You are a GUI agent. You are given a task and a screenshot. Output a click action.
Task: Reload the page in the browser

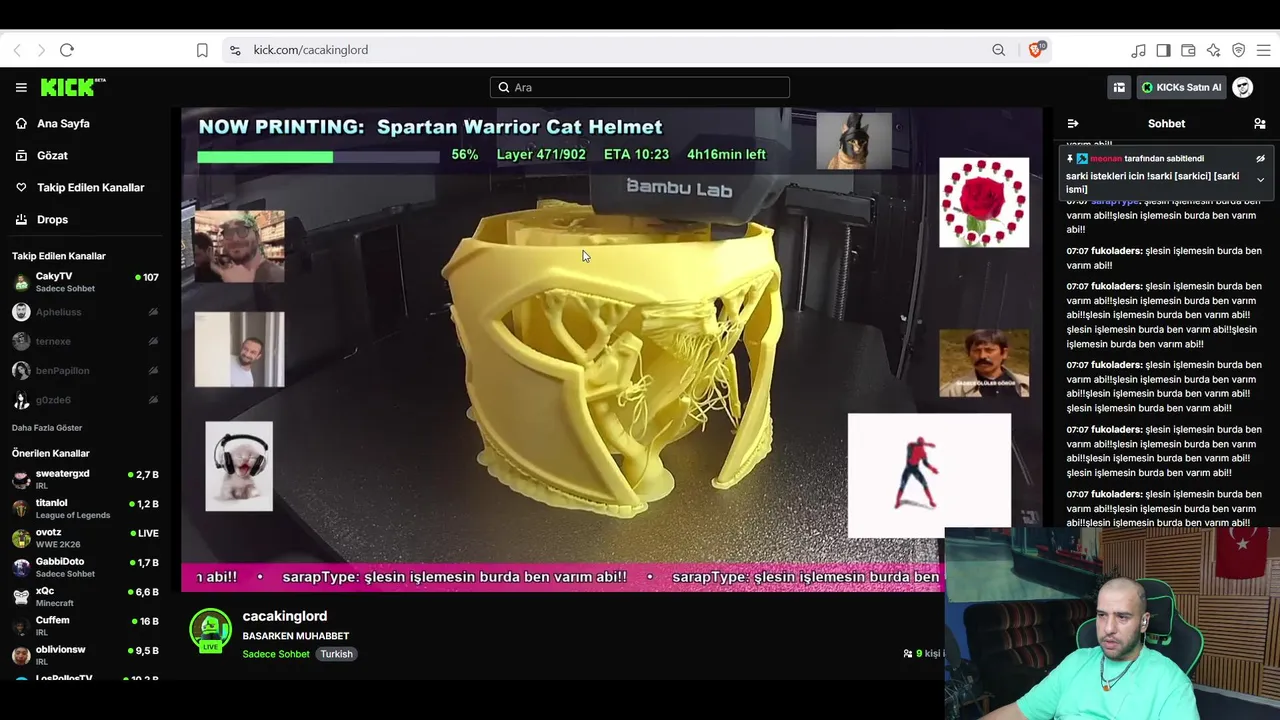(67, 50)
